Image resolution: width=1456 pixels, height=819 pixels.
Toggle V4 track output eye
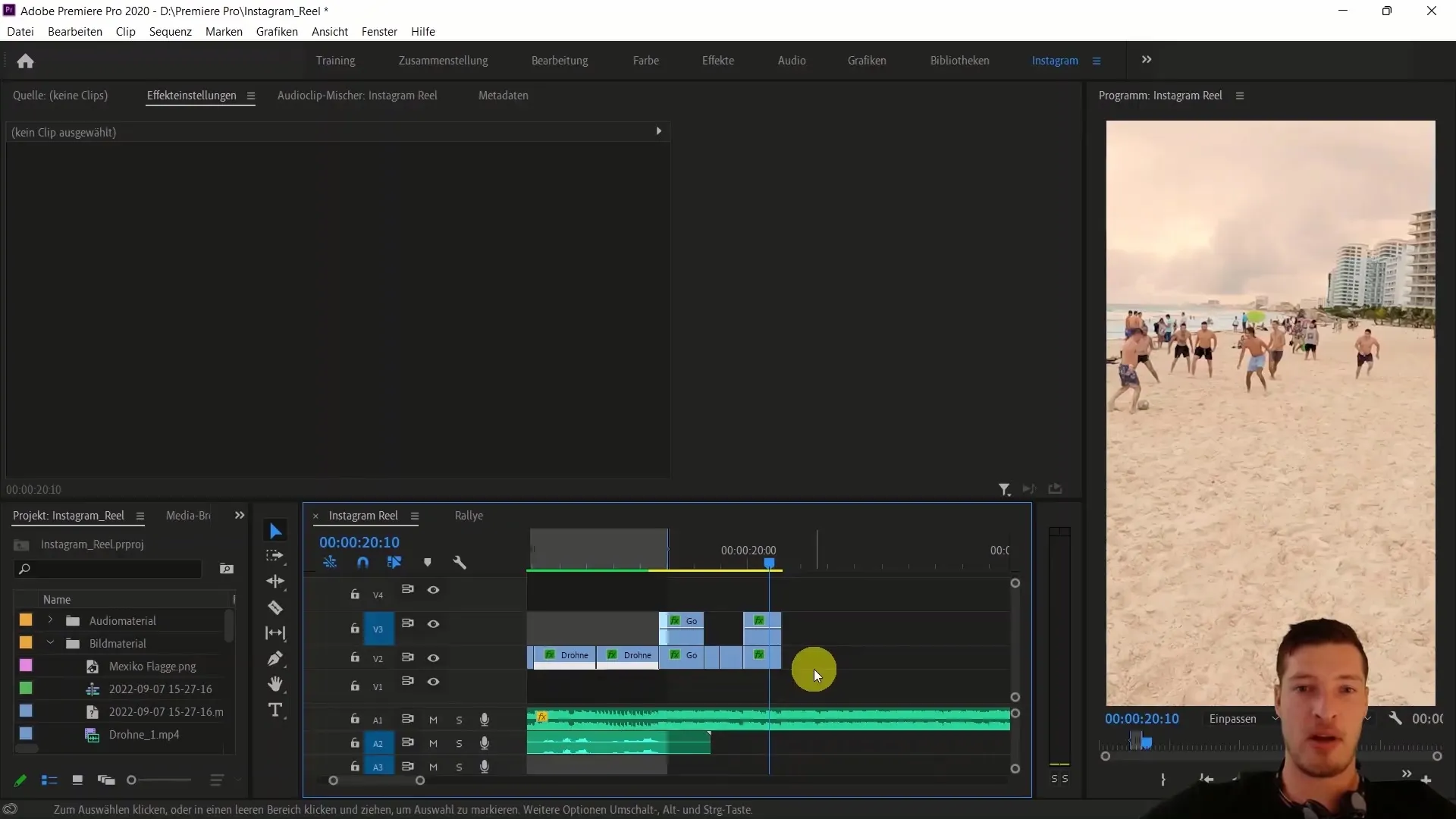(x=433, y=590)
